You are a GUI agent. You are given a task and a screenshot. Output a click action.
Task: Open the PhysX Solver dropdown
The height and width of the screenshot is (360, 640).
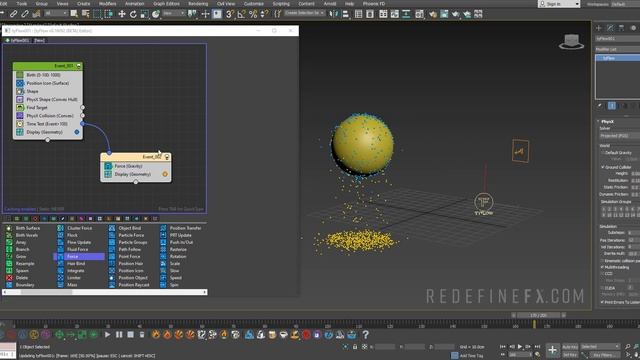[620, 136]
